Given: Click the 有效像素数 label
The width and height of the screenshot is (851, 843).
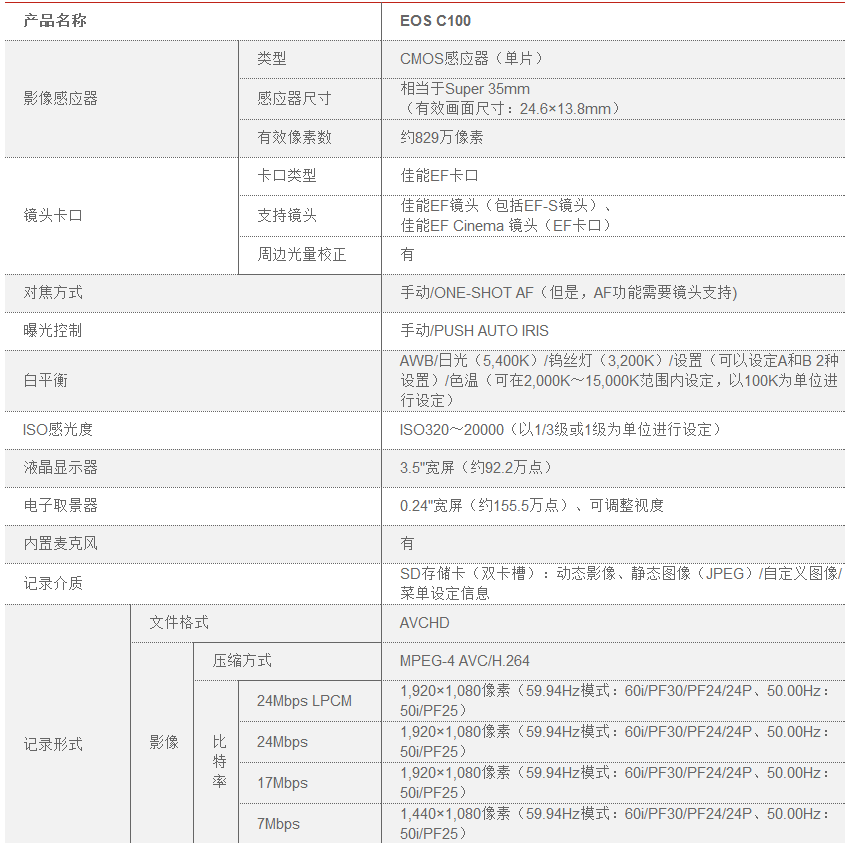Looking at the screenshot, I should point(294,137).
